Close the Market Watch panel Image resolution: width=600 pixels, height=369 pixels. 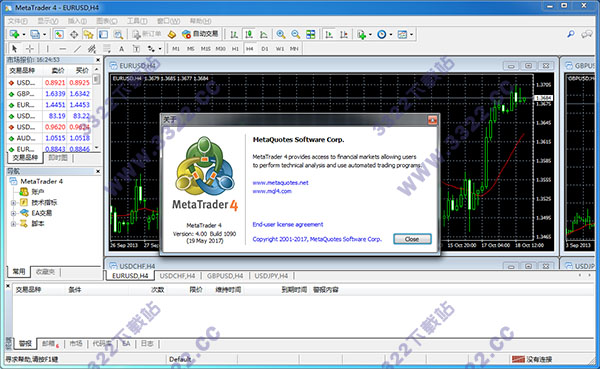coord(98,60)
